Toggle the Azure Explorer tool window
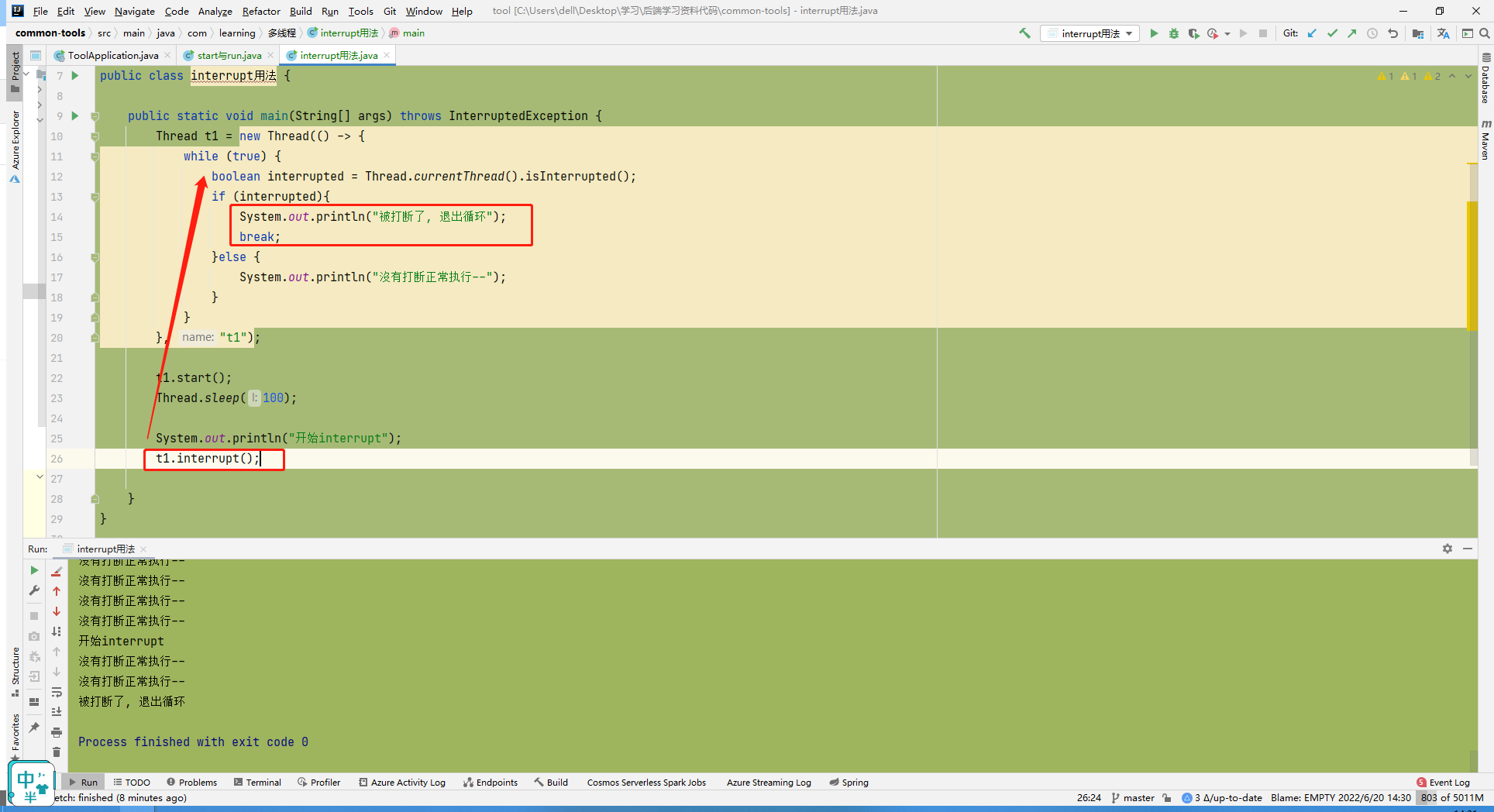The image size is (1494, 812). coord(15,146)
